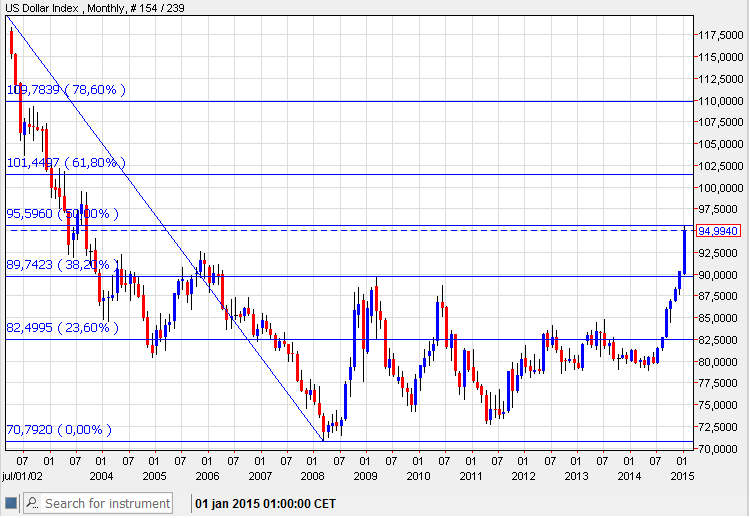Click the 70,0000 price axis label
Viewport: 750px width, 518px height.
coord(719,449)
